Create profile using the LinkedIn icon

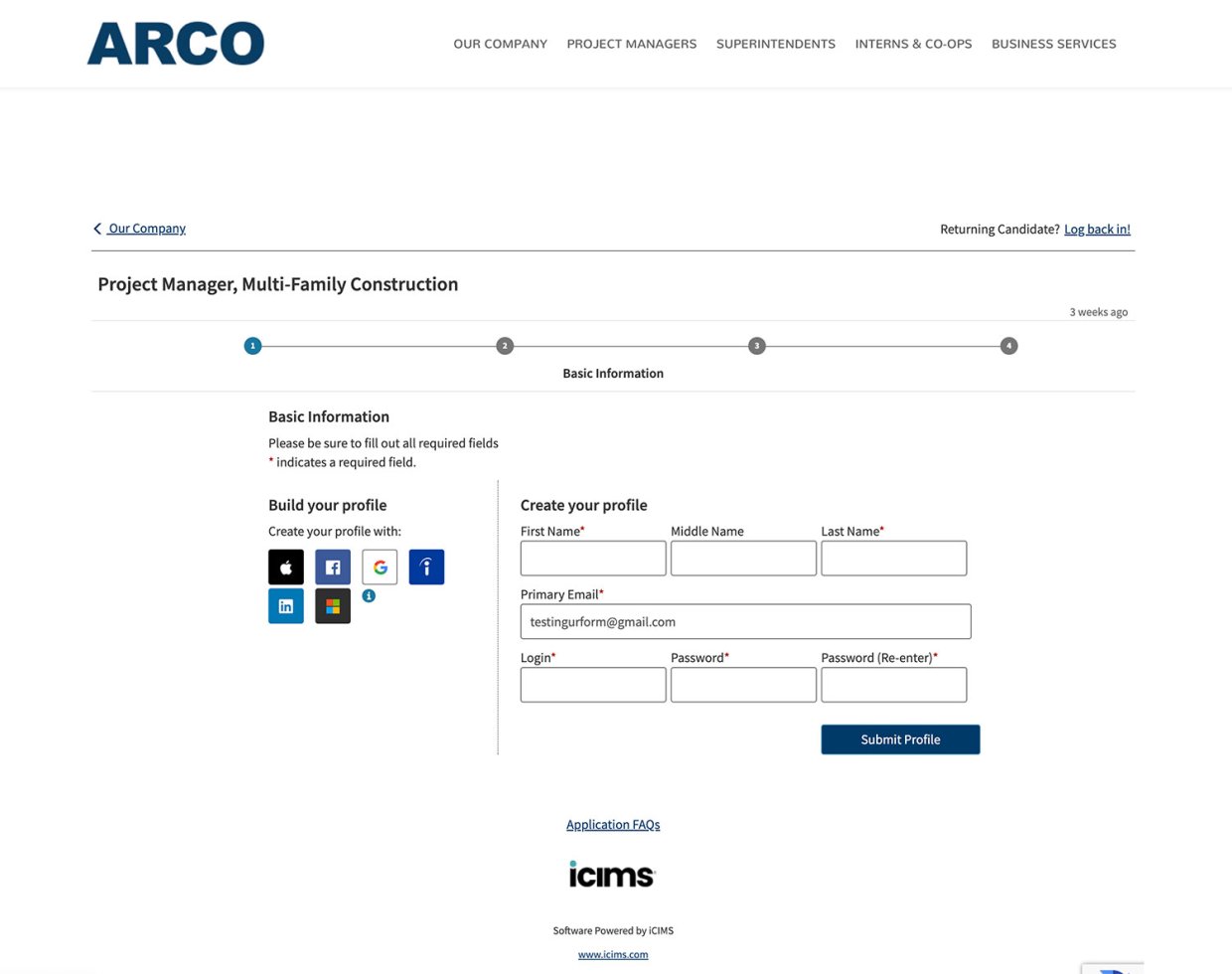(x=286, y=606)
